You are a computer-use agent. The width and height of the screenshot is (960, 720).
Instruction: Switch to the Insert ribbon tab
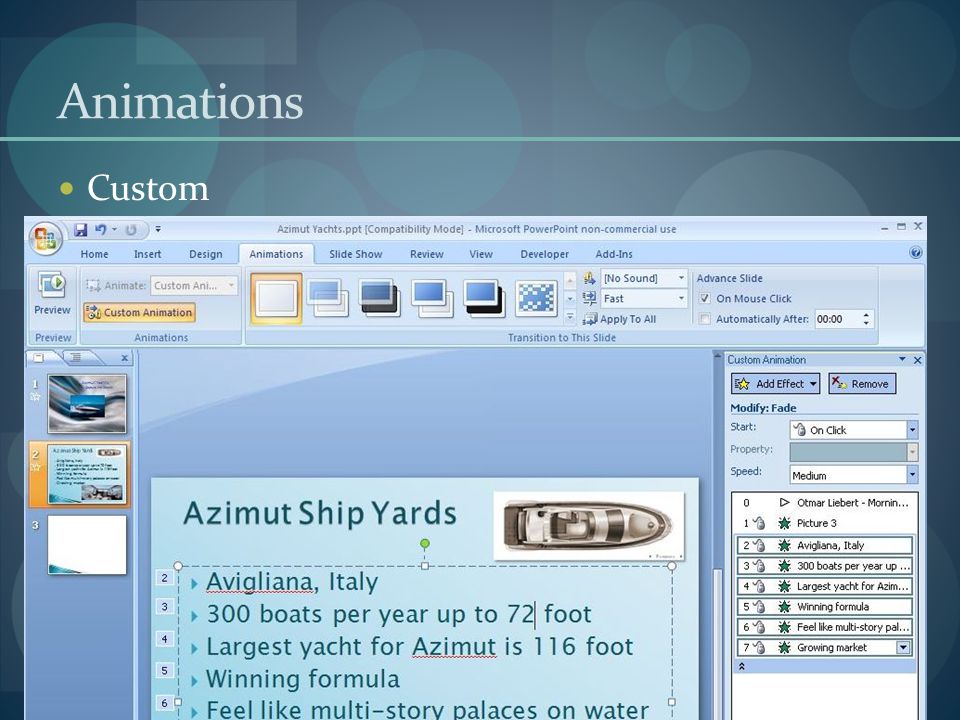click(x=148, y=254)
